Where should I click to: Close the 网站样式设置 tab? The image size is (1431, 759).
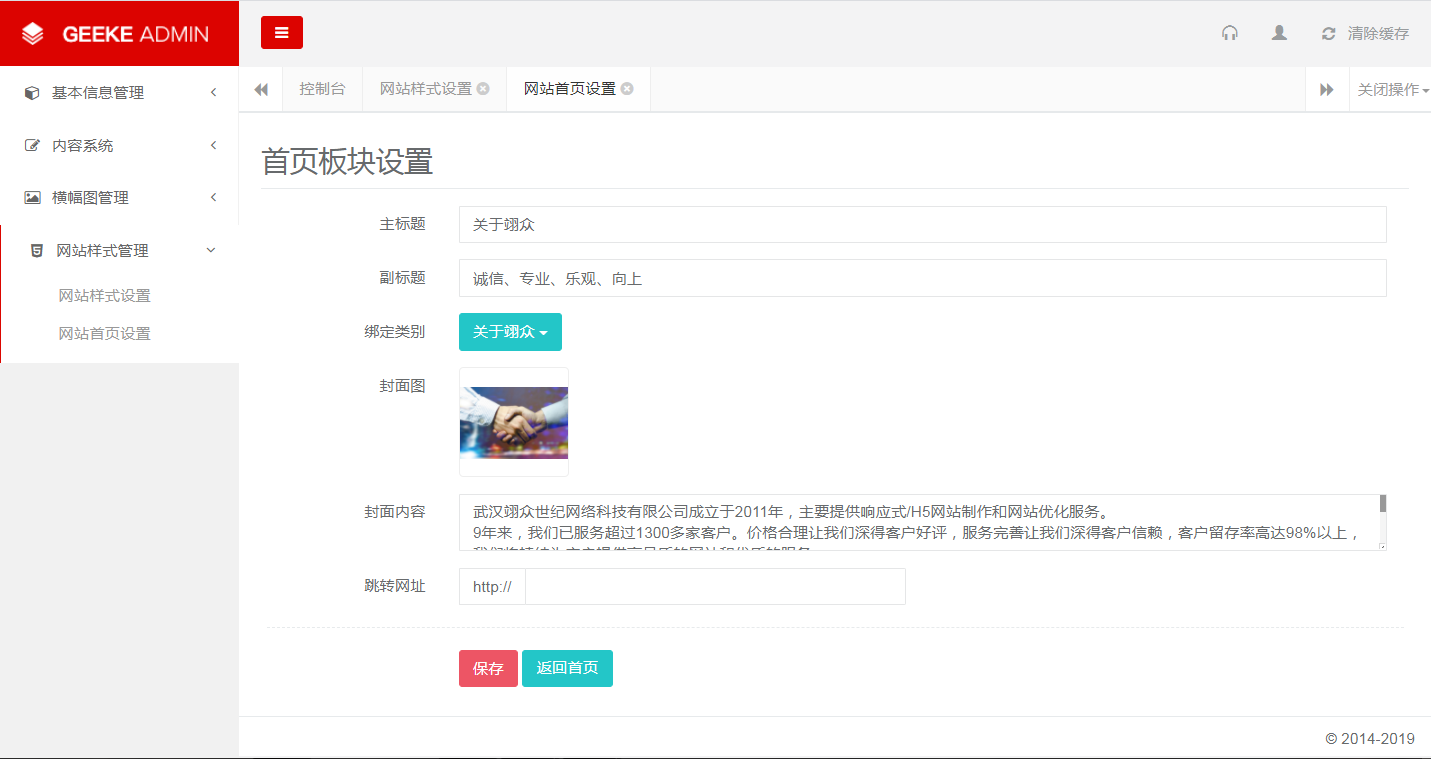(x=483, y=89)
